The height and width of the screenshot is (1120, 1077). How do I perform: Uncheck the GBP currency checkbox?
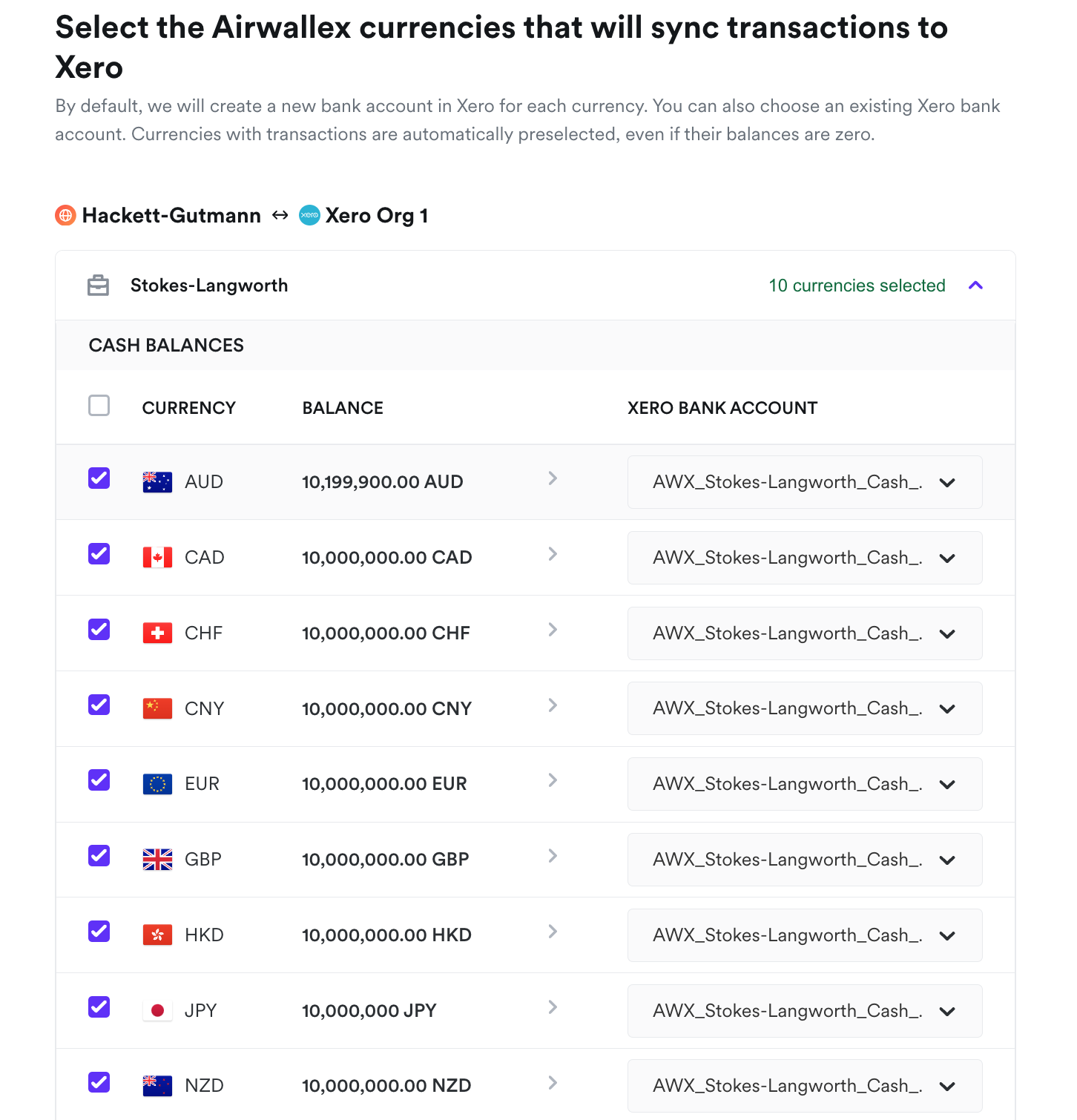(99, 856)
